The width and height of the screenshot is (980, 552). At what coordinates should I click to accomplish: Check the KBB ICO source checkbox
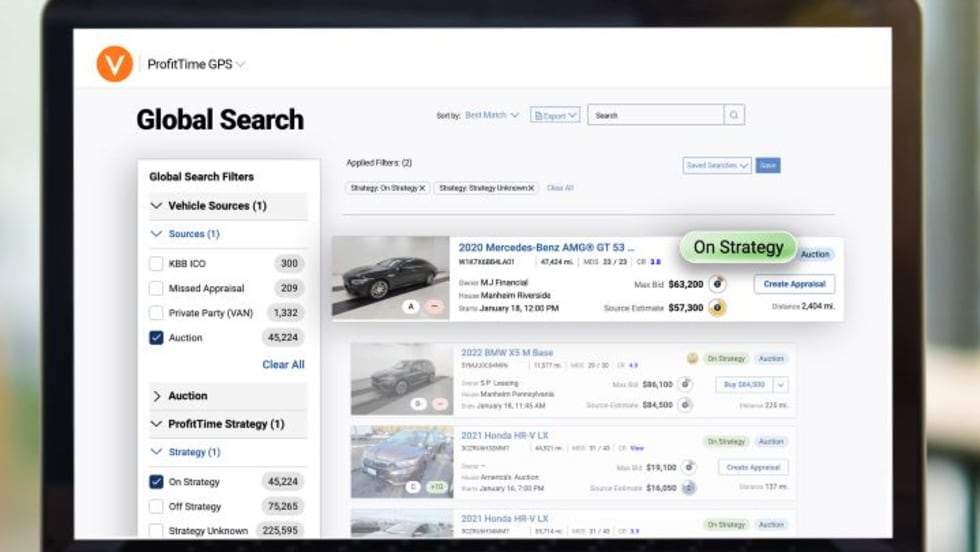[156, 264]
